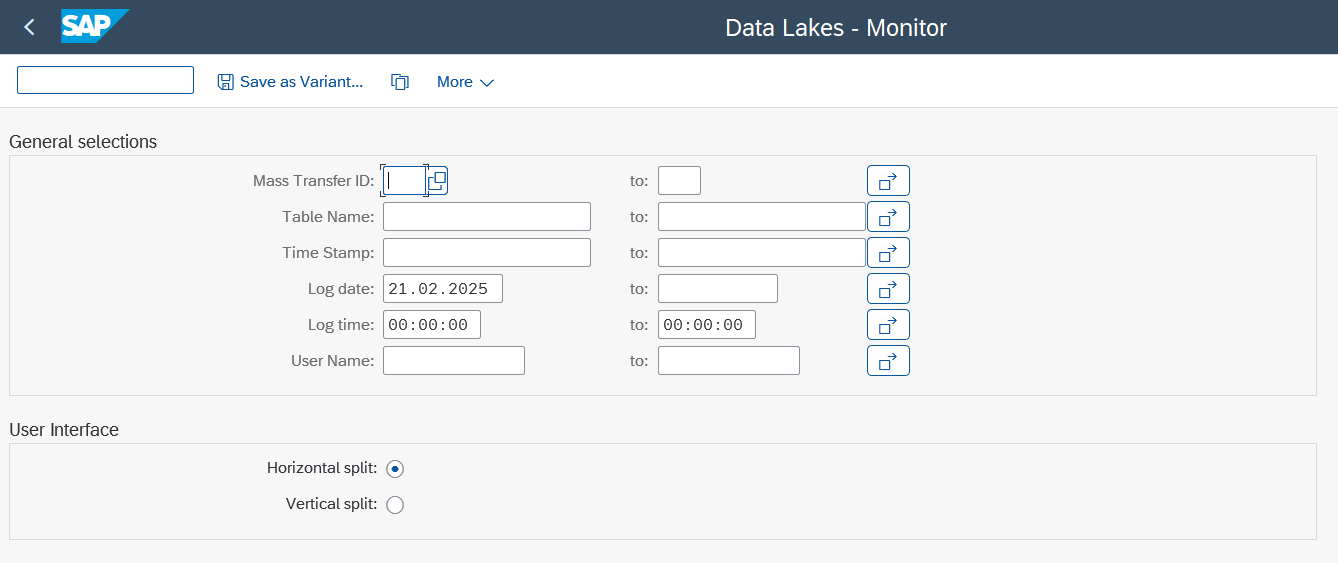Viewport: 1338px width, 563px height.
Task: Click the copy icon beside Save as Variant
Action: pos(400,82)
